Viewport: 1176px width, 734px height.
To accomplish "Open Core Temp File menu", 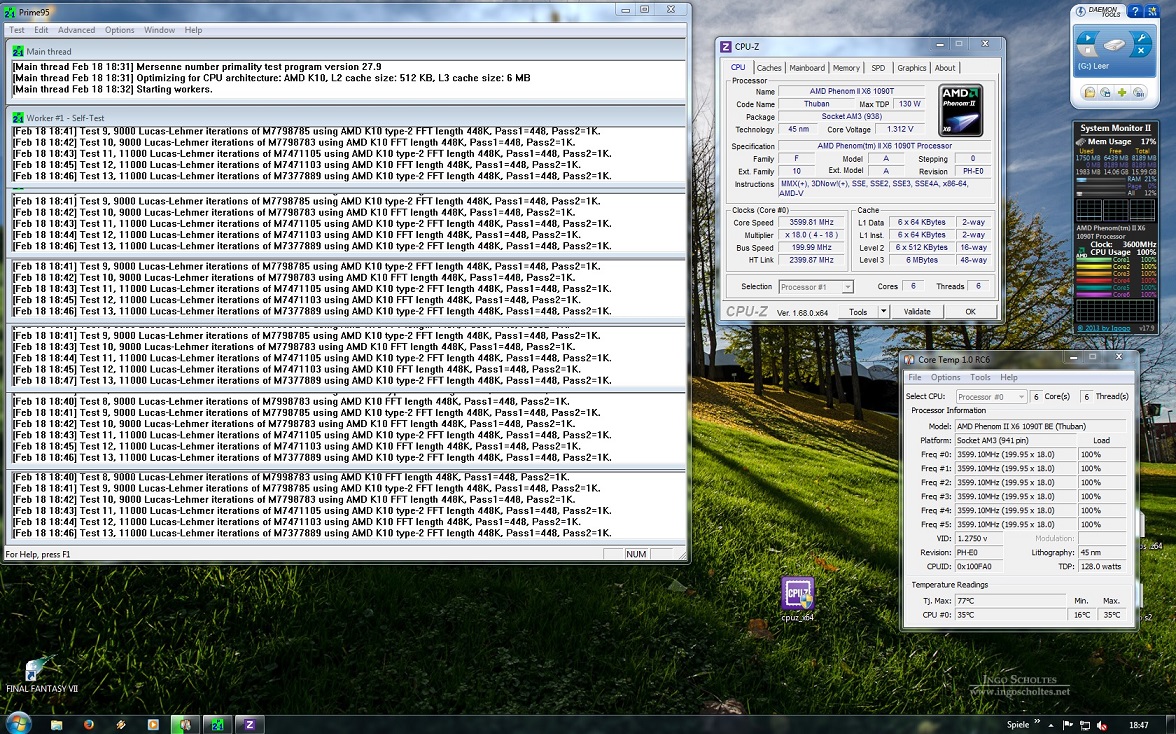I will coord(914,377).
